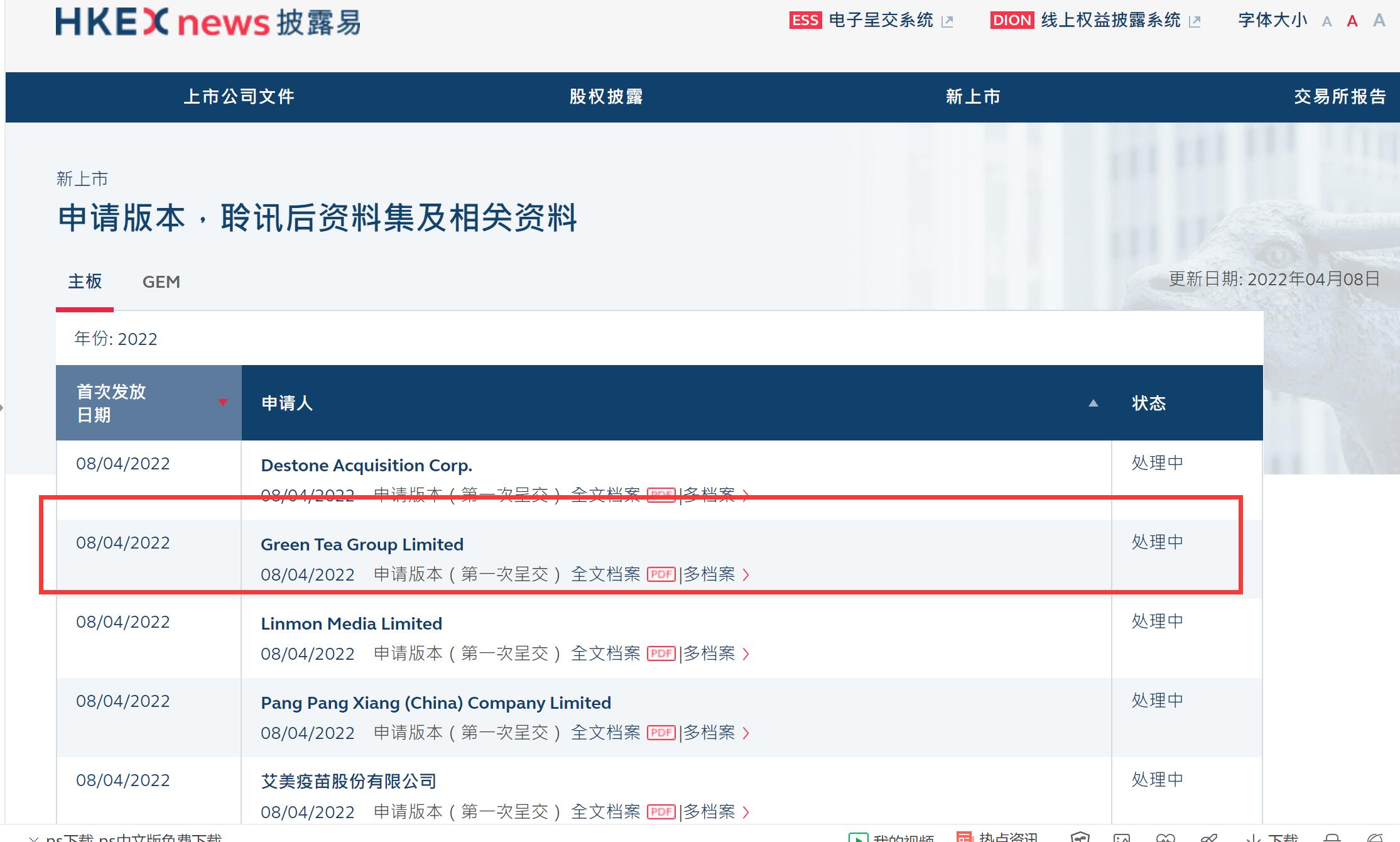The width and height of the screenshot is (1400, 842).
Task: Click the Green Tea Group PDF icon
Action: tap(661, 574)
